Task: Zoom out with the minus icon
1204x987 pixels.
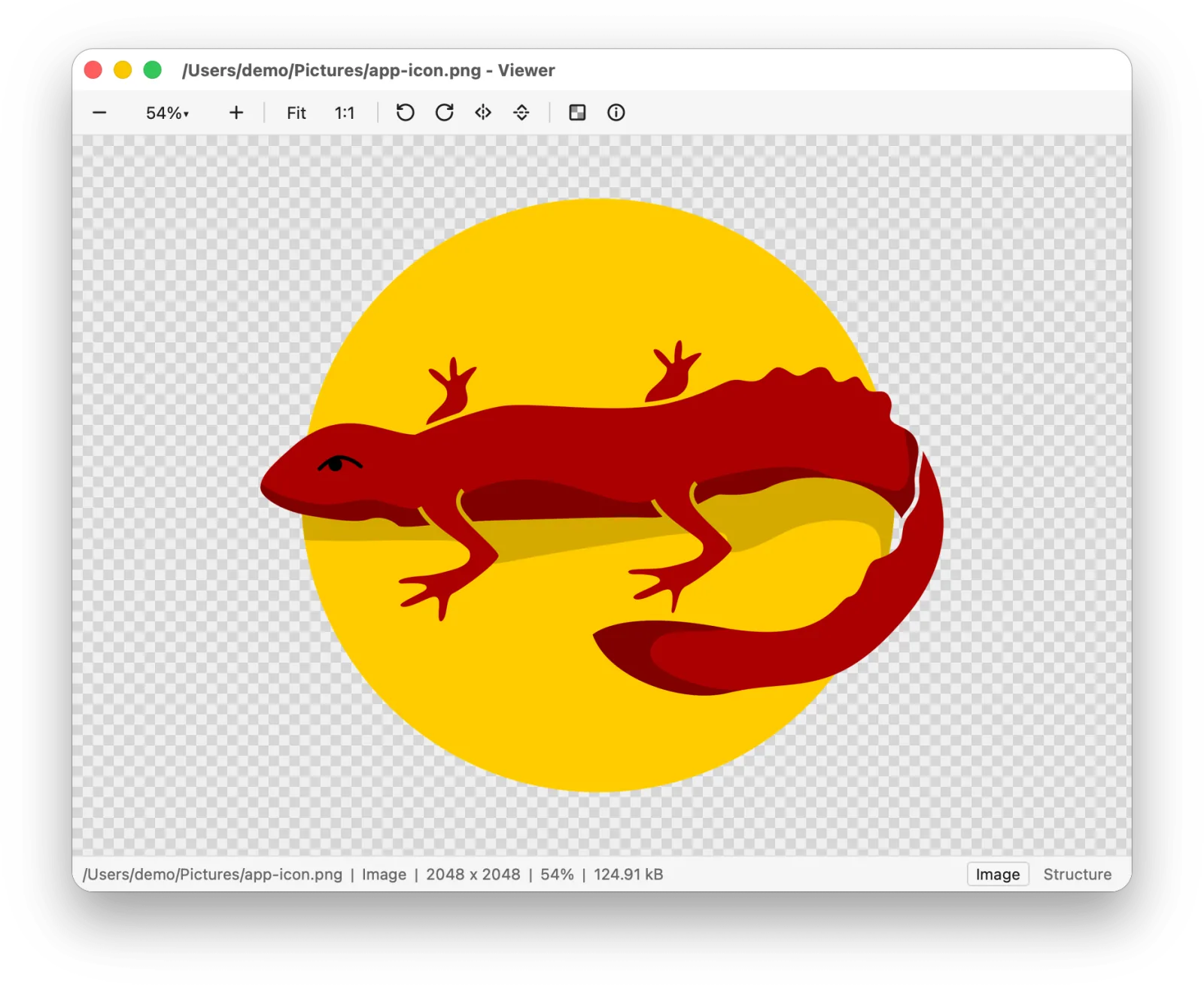Action: pyautogui.click(x=99, y=113)
